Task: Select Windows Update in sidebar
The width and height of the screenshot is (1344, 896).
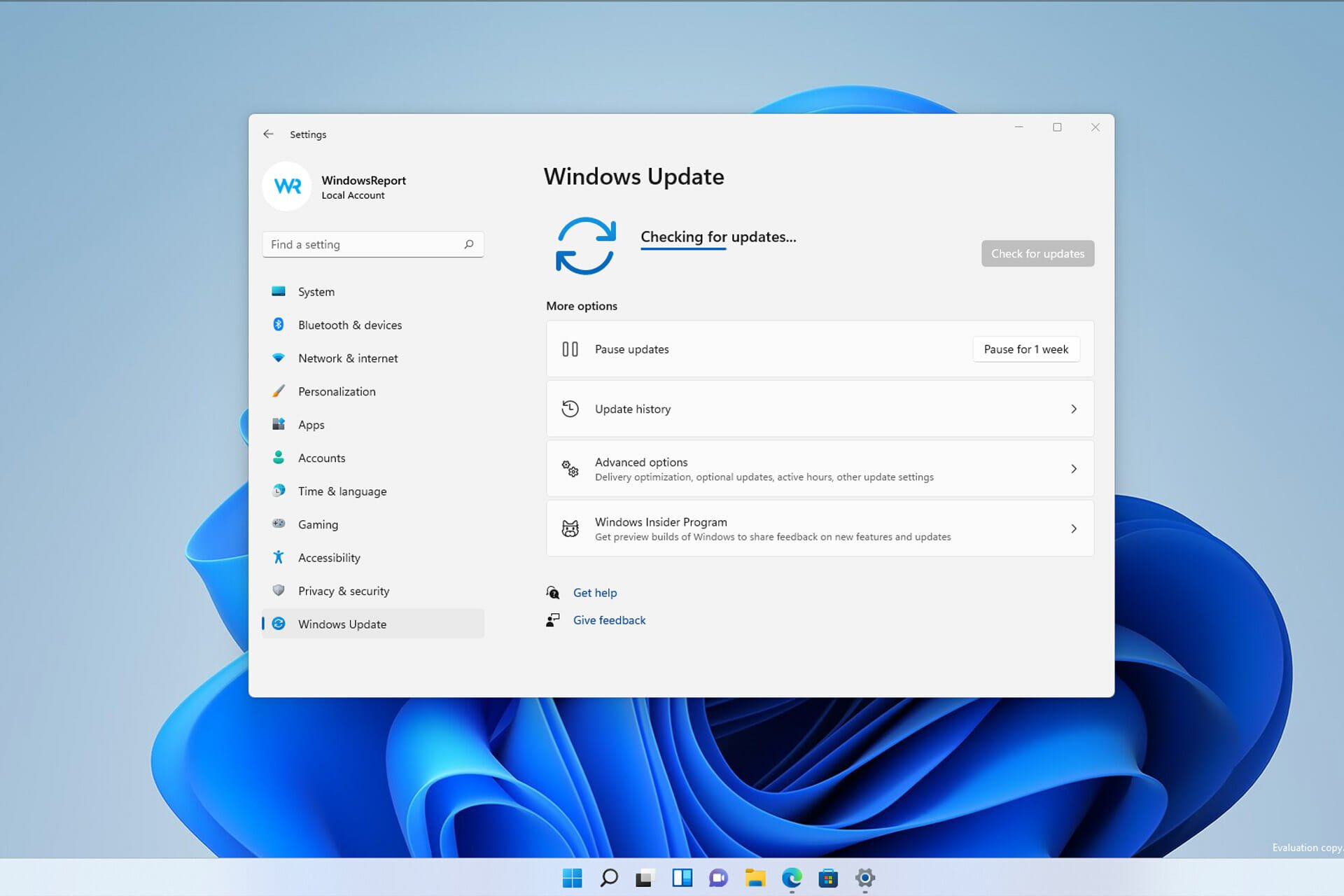Action: [373, 624]
